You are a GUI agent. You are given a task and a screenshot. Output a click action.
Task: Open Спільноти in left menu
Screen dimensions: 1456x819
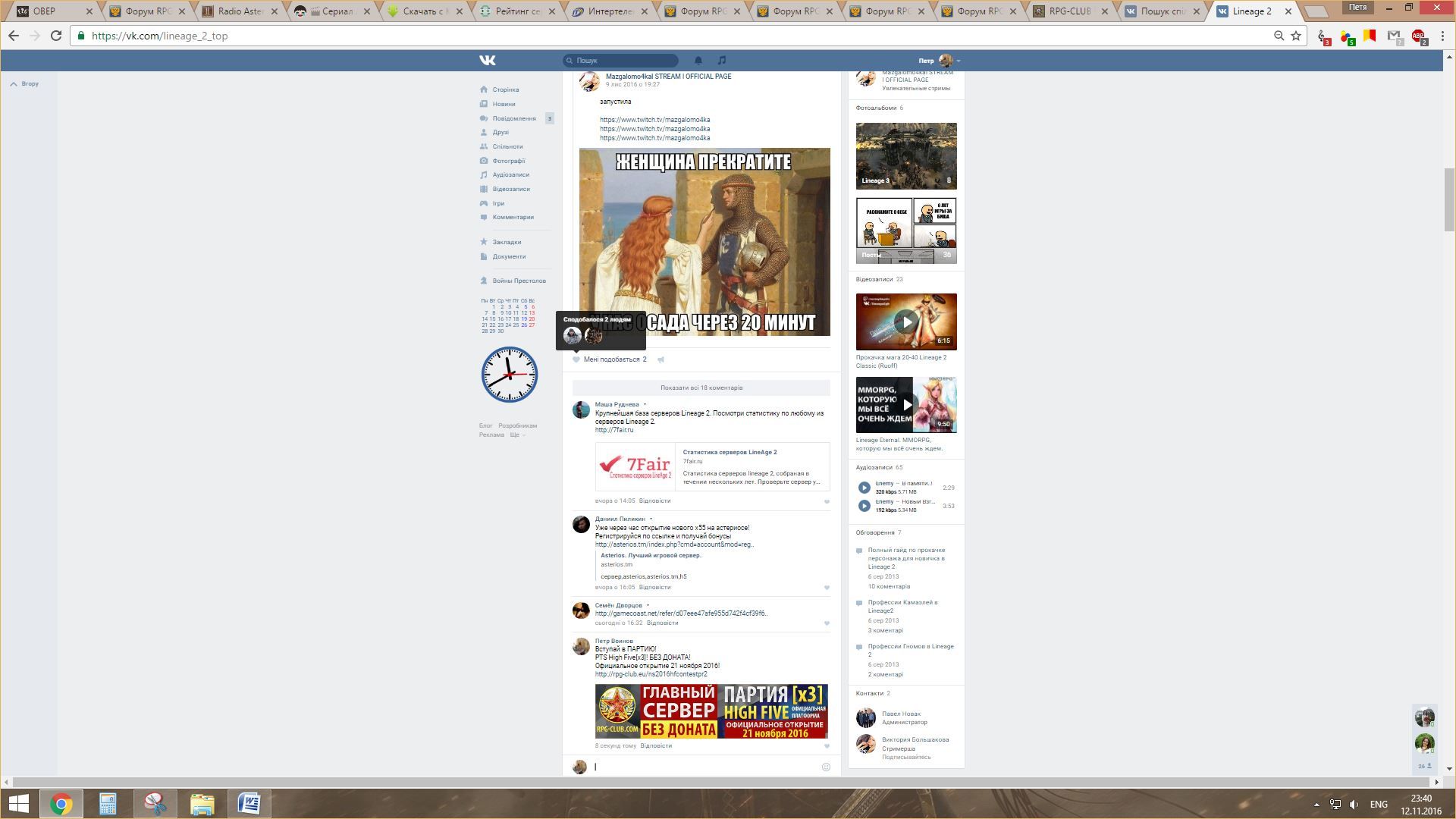(x=507, y=146)
